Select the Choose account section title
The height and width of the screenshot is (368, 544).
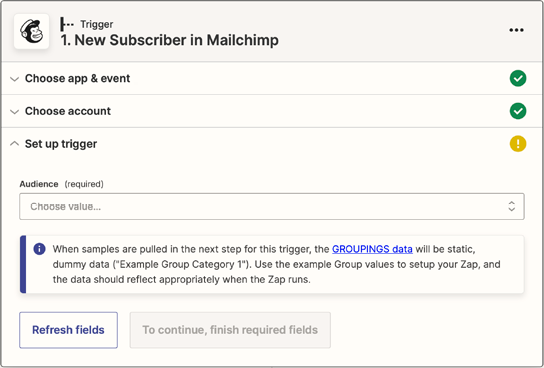(x=68, y=111)
